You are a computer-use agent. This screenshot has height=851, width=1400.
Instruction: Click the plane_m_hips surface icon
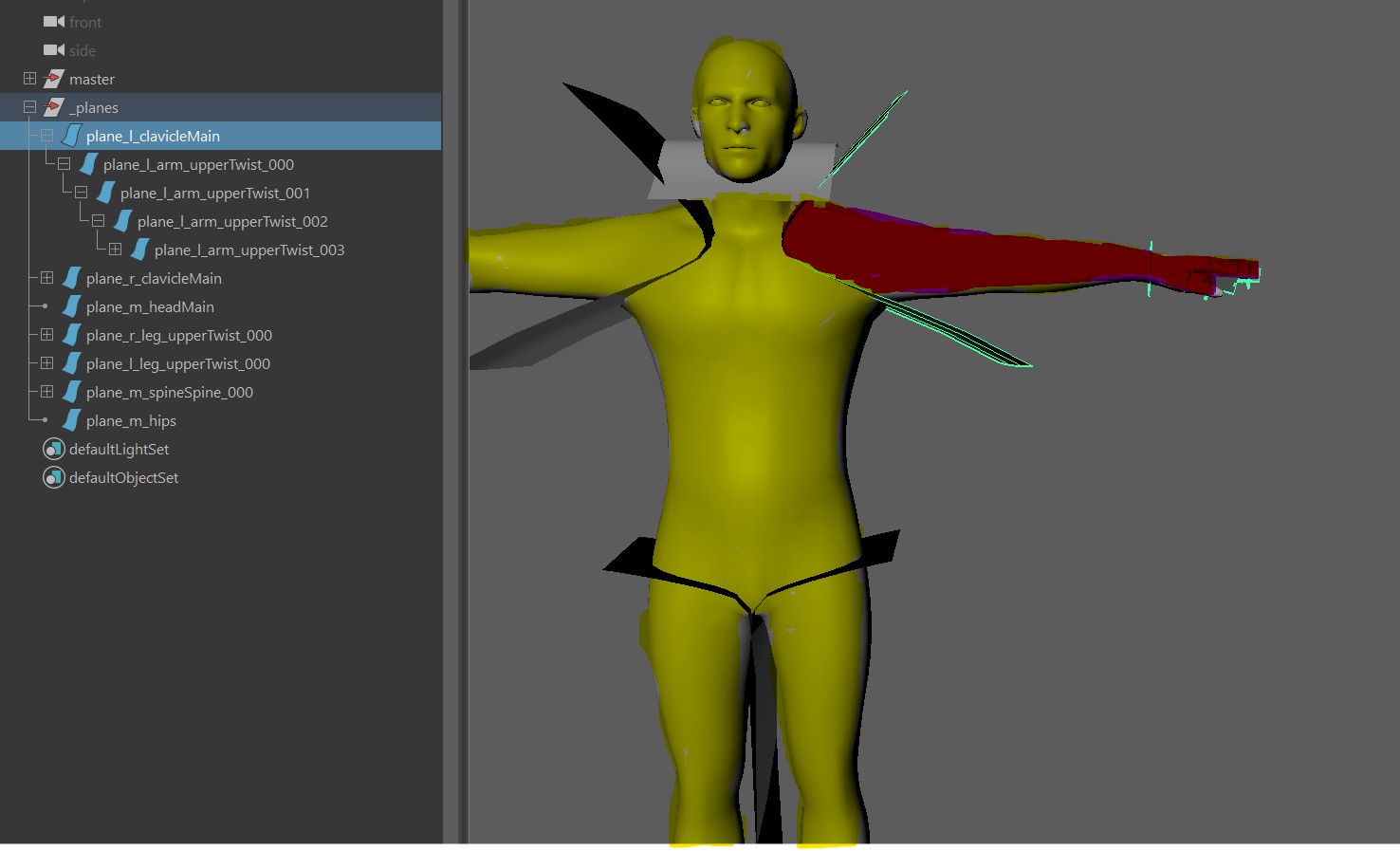[x=71, y=421]
